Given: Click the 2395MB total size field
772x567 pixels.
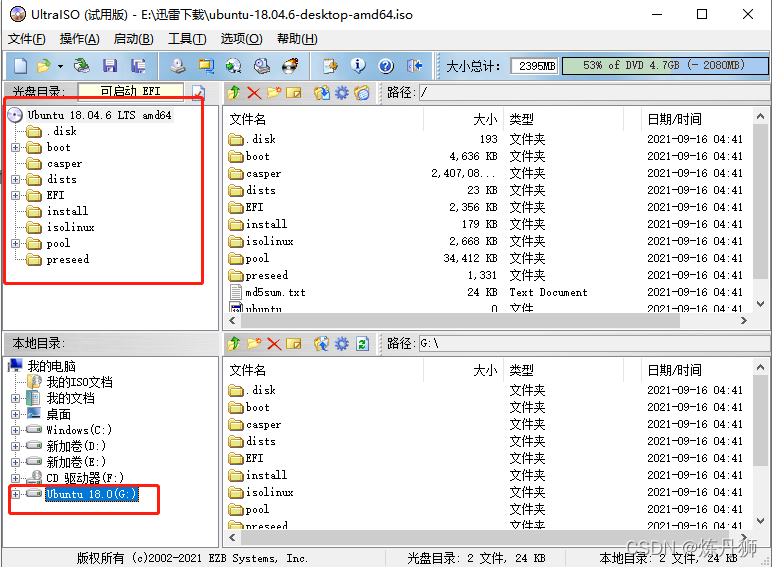Looking at the screenshot, I should coord(535,66).
